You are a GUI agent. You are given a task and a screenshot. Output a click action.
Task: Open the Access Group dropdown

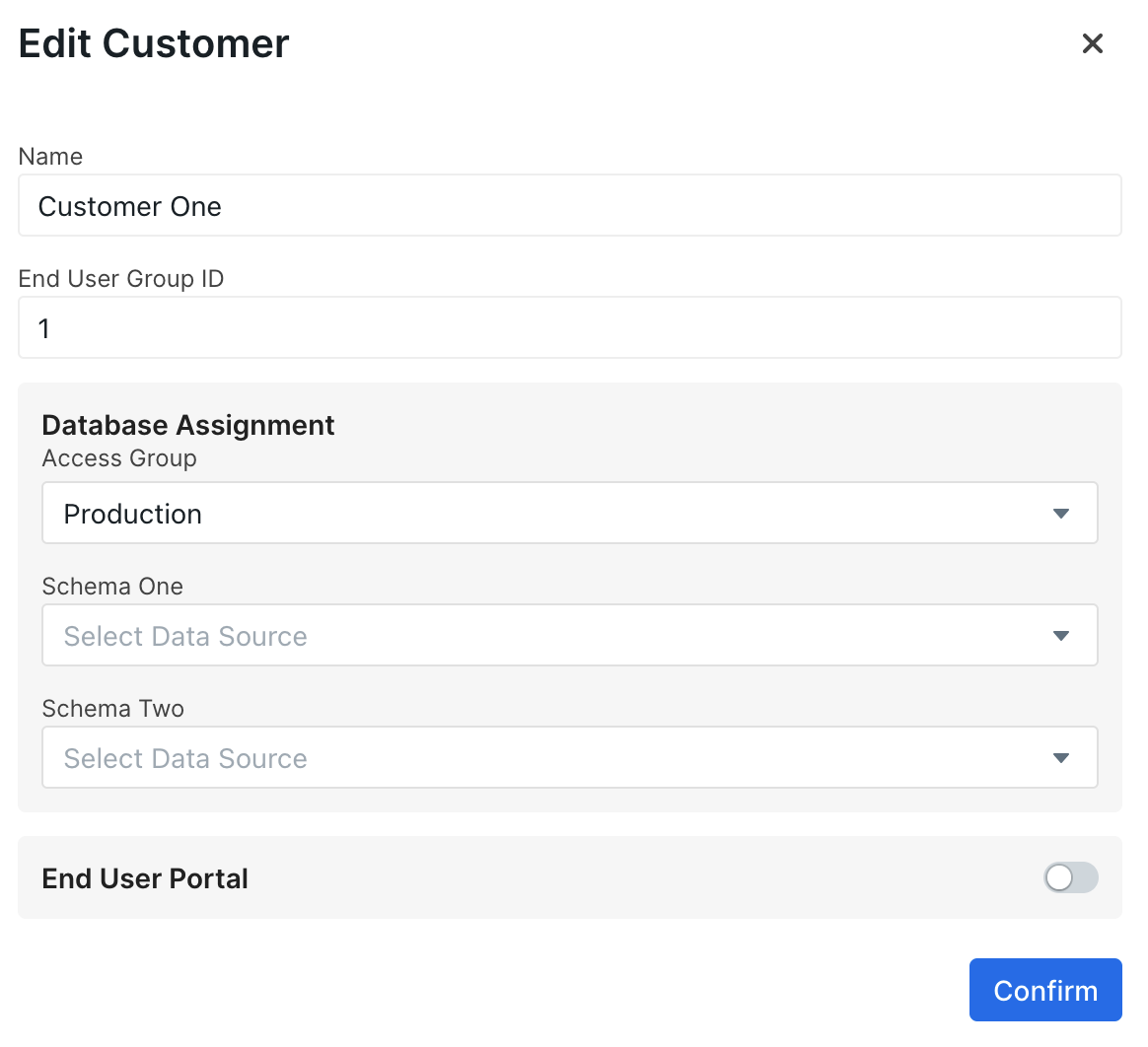pyautogui.click(x=570, y=513)
